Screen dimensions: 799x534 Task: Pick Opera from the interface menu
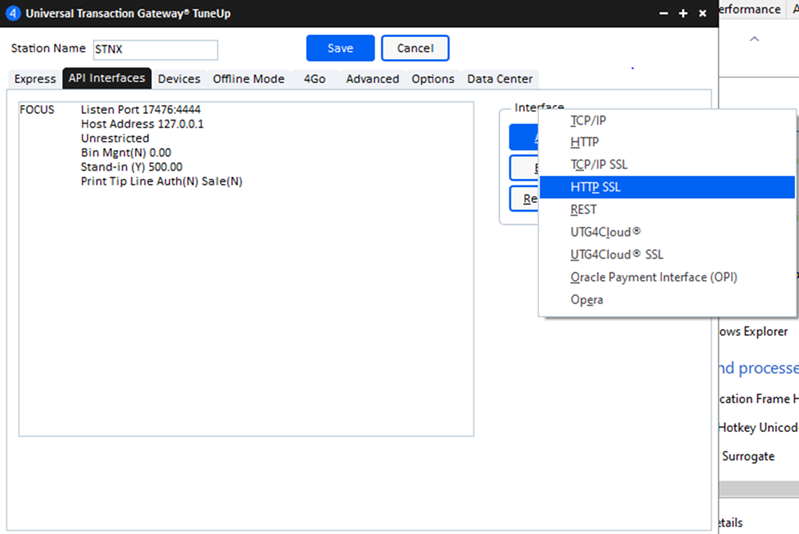[x=667, y=299]
